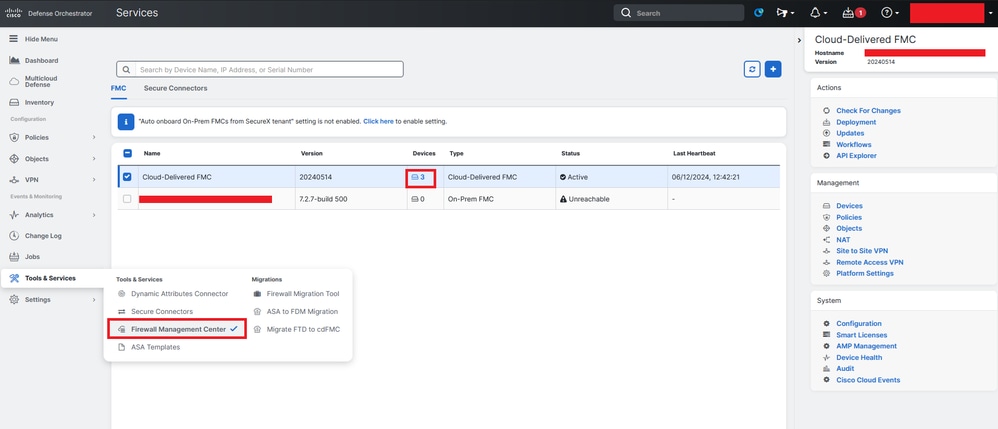Screen dimensions: 998x429
Task: Click the device search input field
Action: pyautogui.click(x=260, y=69)
